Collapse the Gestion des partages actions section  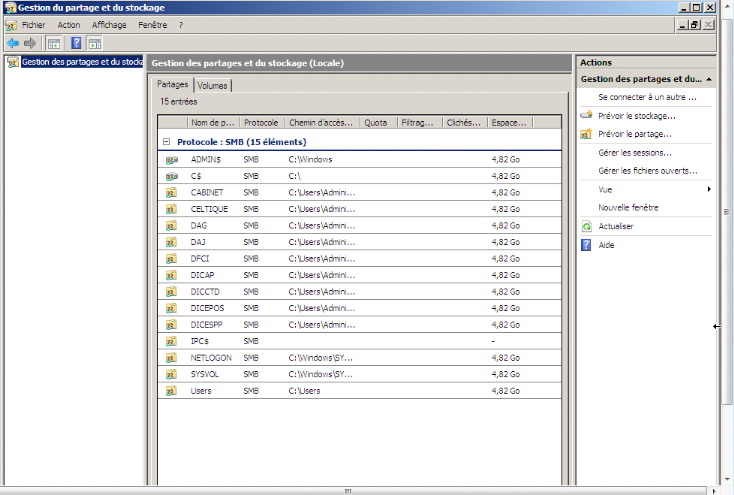tap(709, 79)
